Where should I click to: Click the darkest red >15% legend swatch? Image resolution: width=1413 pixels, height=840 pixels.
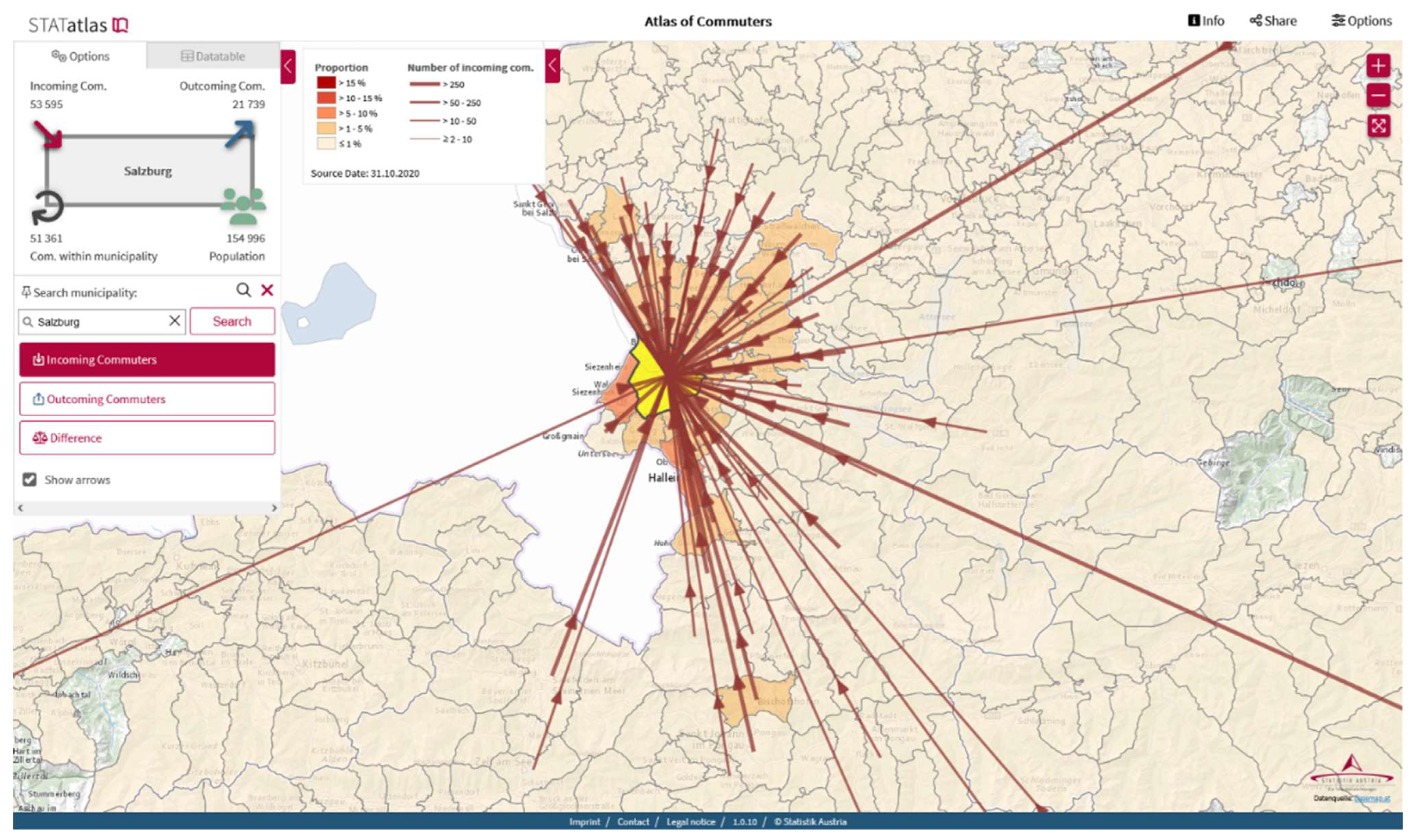coord(326,83)
